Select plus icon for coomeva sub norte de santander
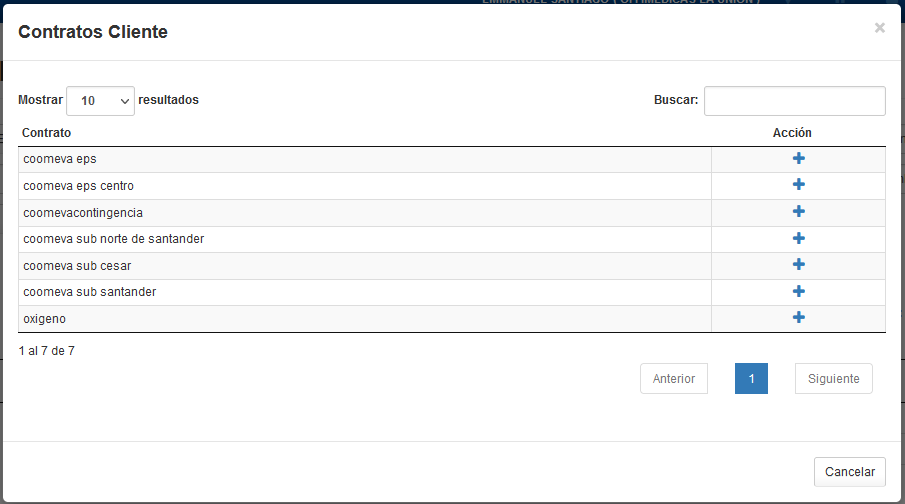Image resolution: width=905 pixels, height=504 pixels. [798, 238]
